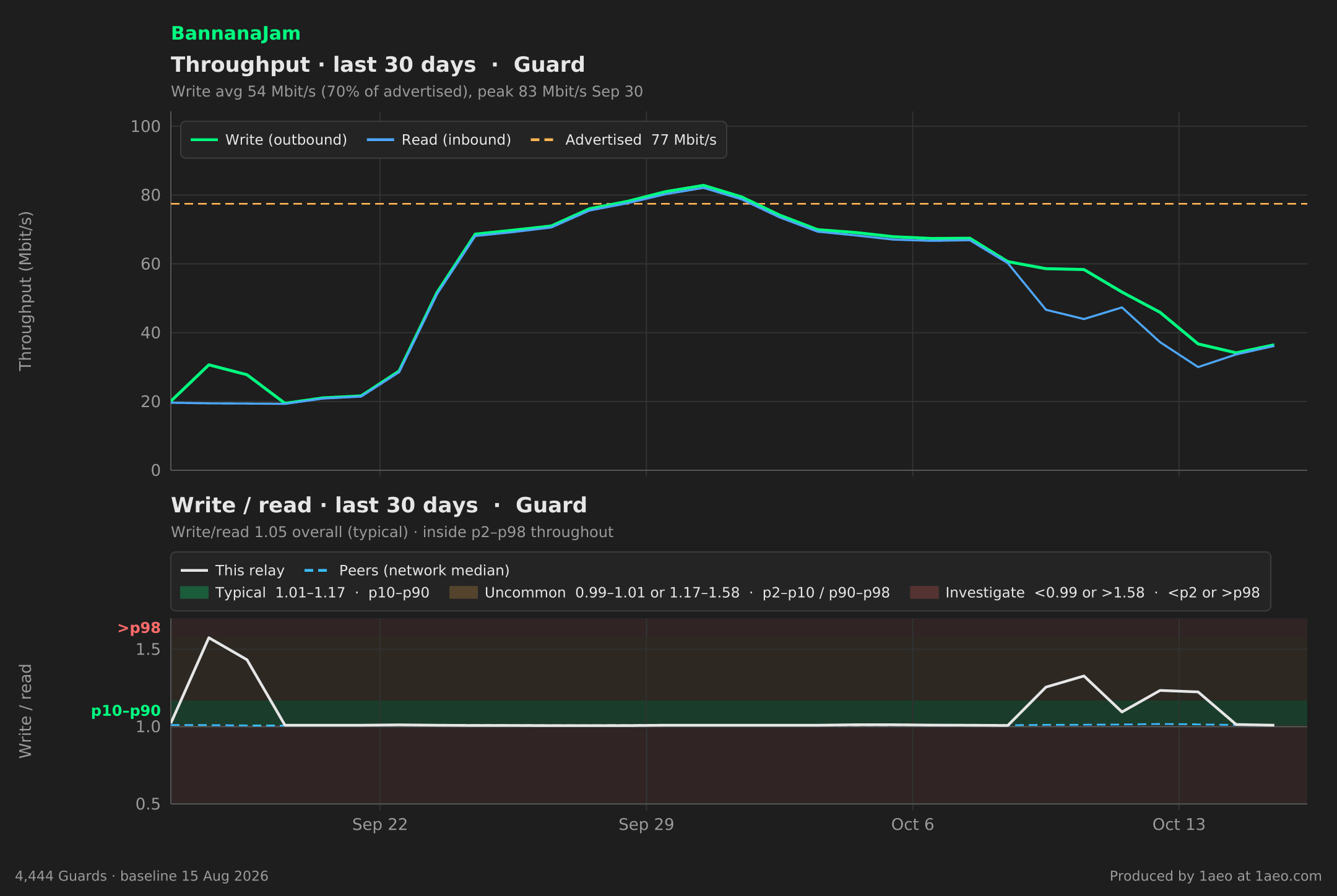Click the Investigate <0.99 or >1.58 text

[x=1102, y=593]
